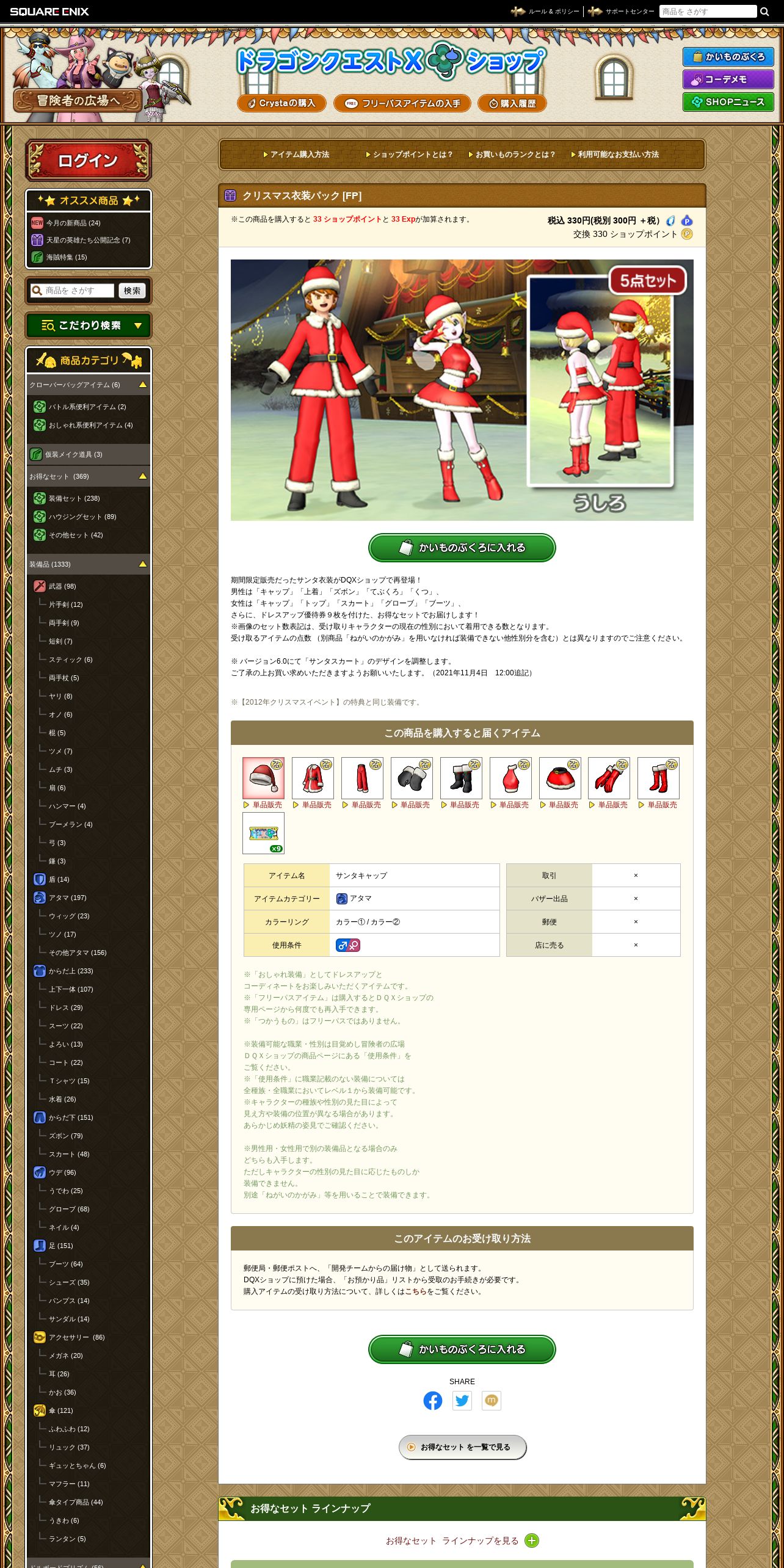Image resolution: width=784 pixels, height=1568 pixels.
Task: Click 単品販売 link under Santa cap
Action: [267, 805]
